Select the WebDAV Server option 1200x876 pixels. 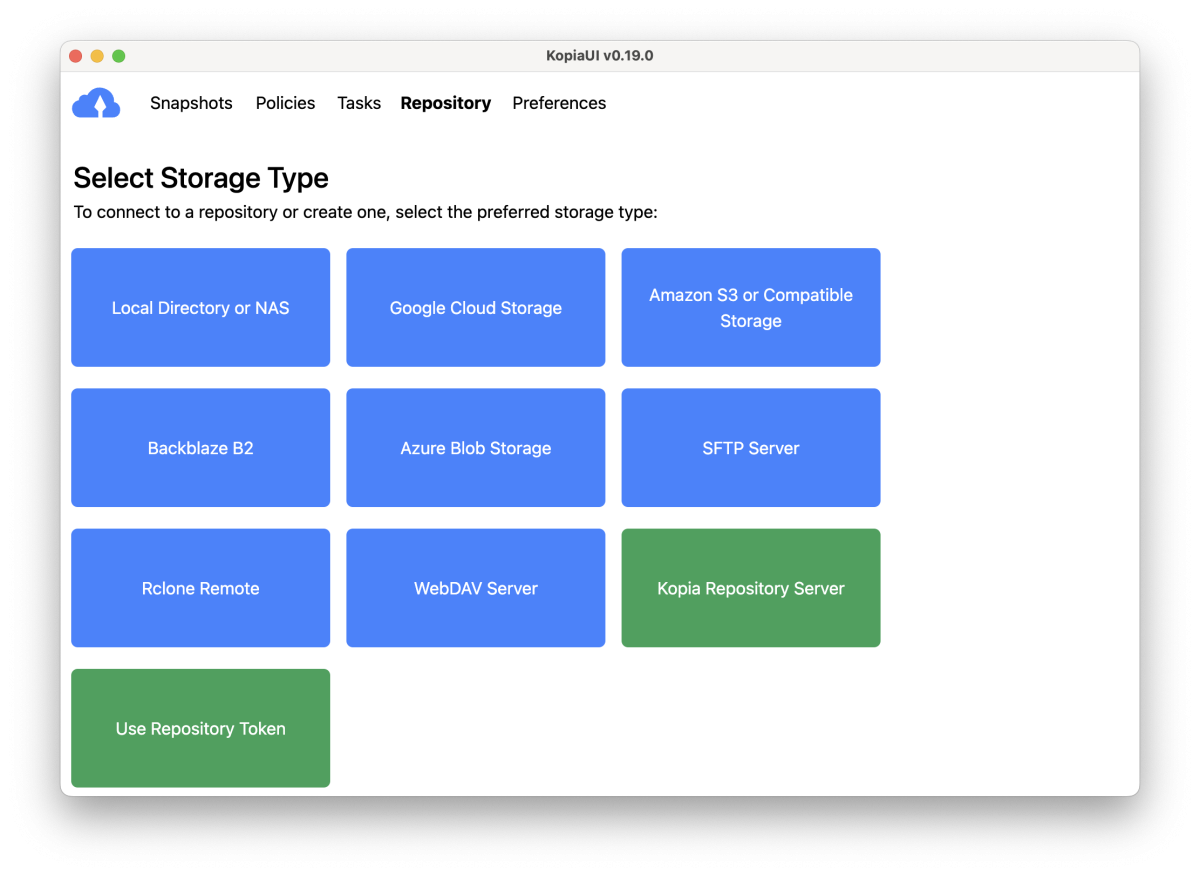pyautogui.click(x=475, y=588)
